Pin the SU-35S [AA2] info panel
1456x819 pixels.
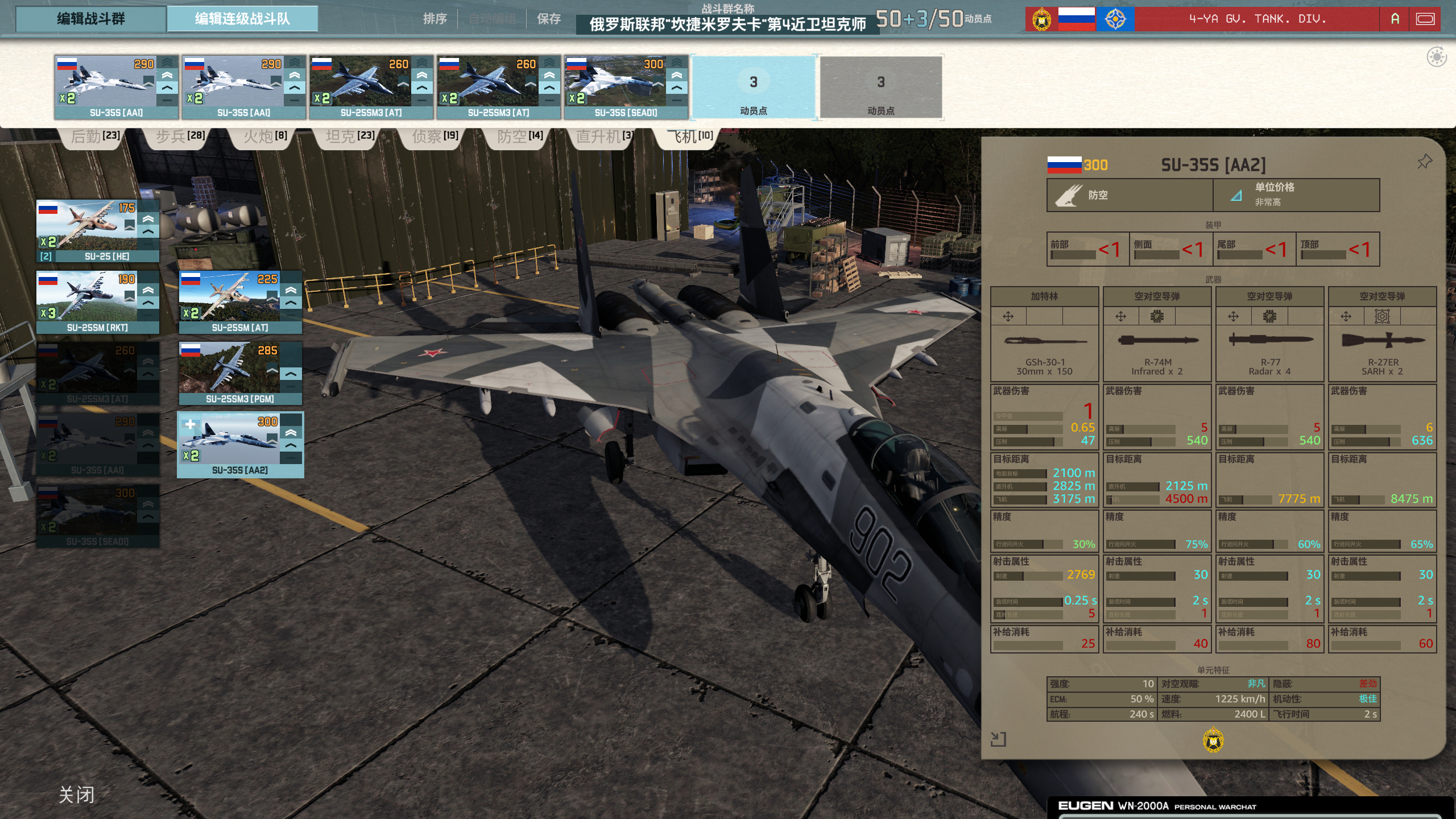(1424, 162)
